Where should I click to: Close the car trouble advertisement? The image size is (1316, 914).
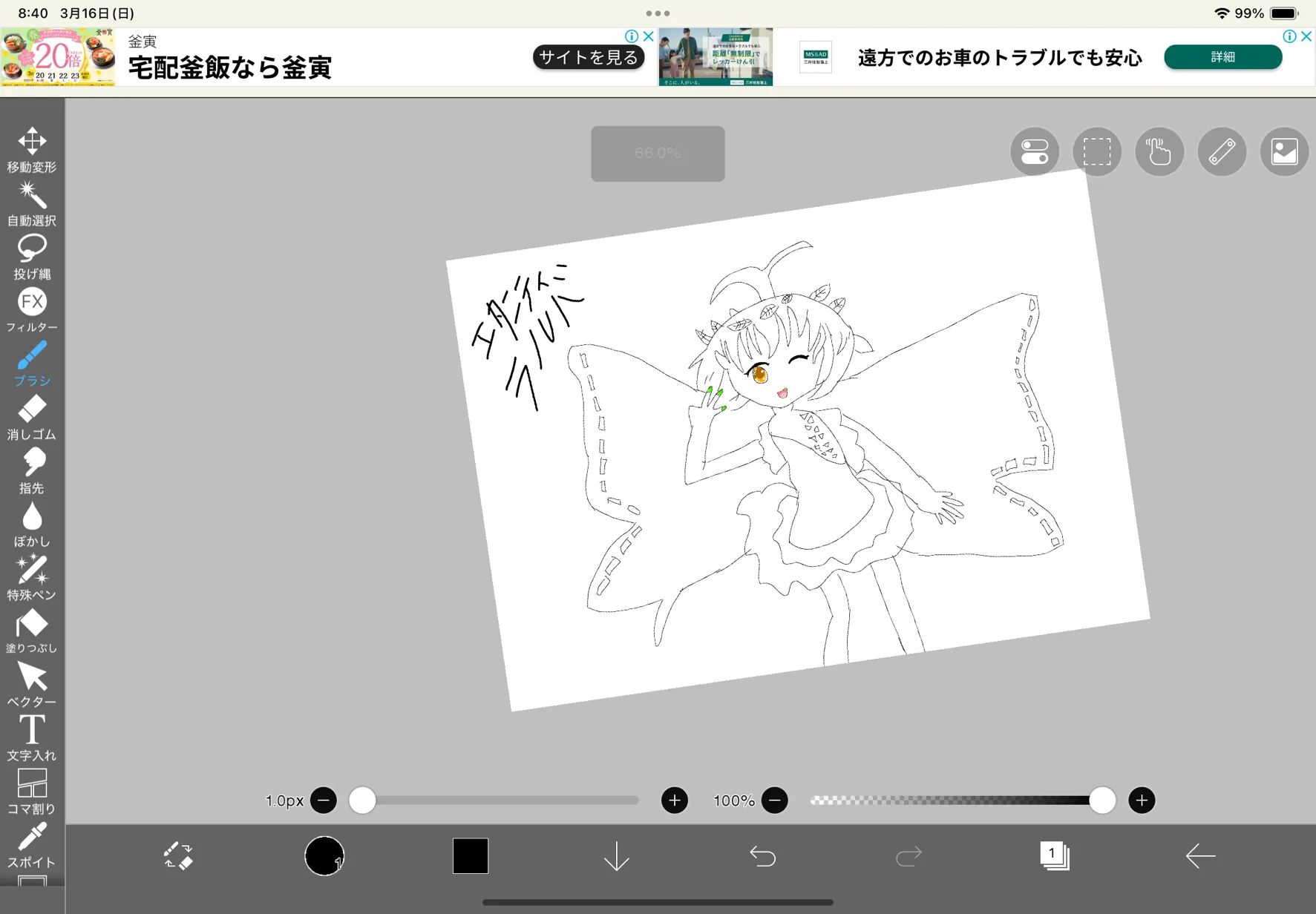point(1307,36)
